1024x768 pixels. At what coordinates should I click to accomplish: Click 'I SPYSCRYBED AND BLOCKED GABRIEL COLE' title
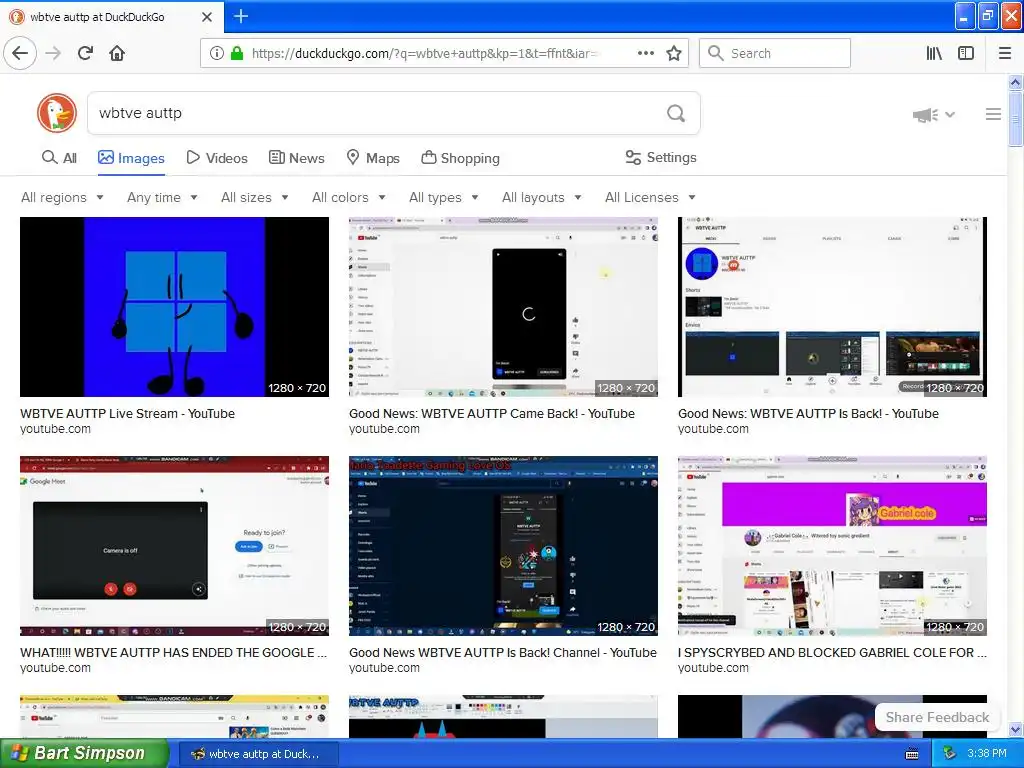pos(832,652)
